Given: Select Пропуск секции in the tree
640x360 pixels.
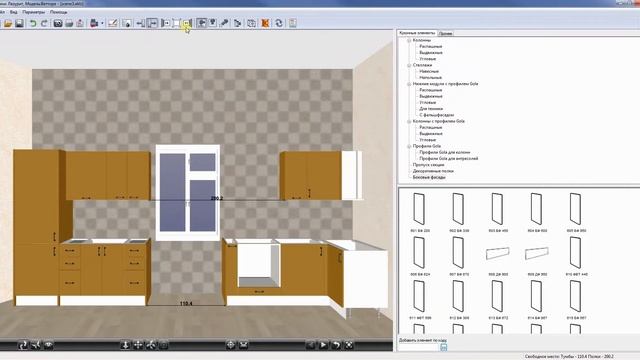Looking at the screenshot, I should [x=428, y=165].
